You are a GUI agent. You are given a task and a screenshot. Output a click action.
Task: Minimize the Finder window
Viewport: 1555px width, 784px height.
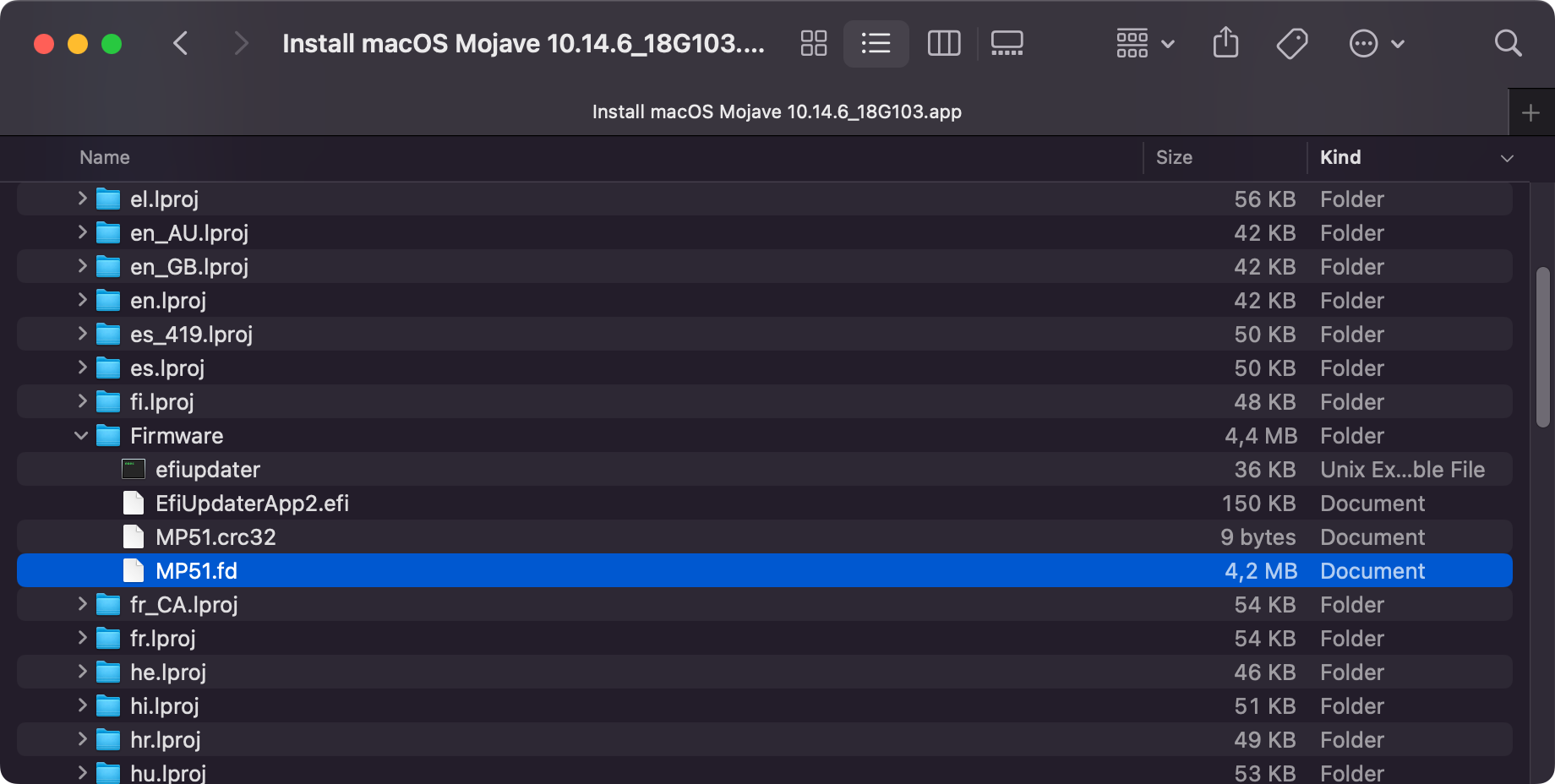78,44
